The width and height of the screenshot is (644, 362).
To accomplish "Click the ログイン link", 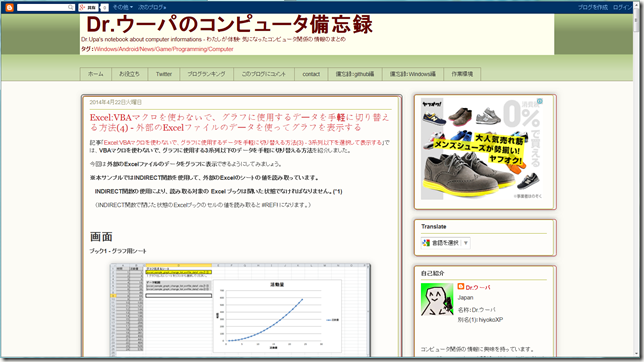I will (622, 7).
